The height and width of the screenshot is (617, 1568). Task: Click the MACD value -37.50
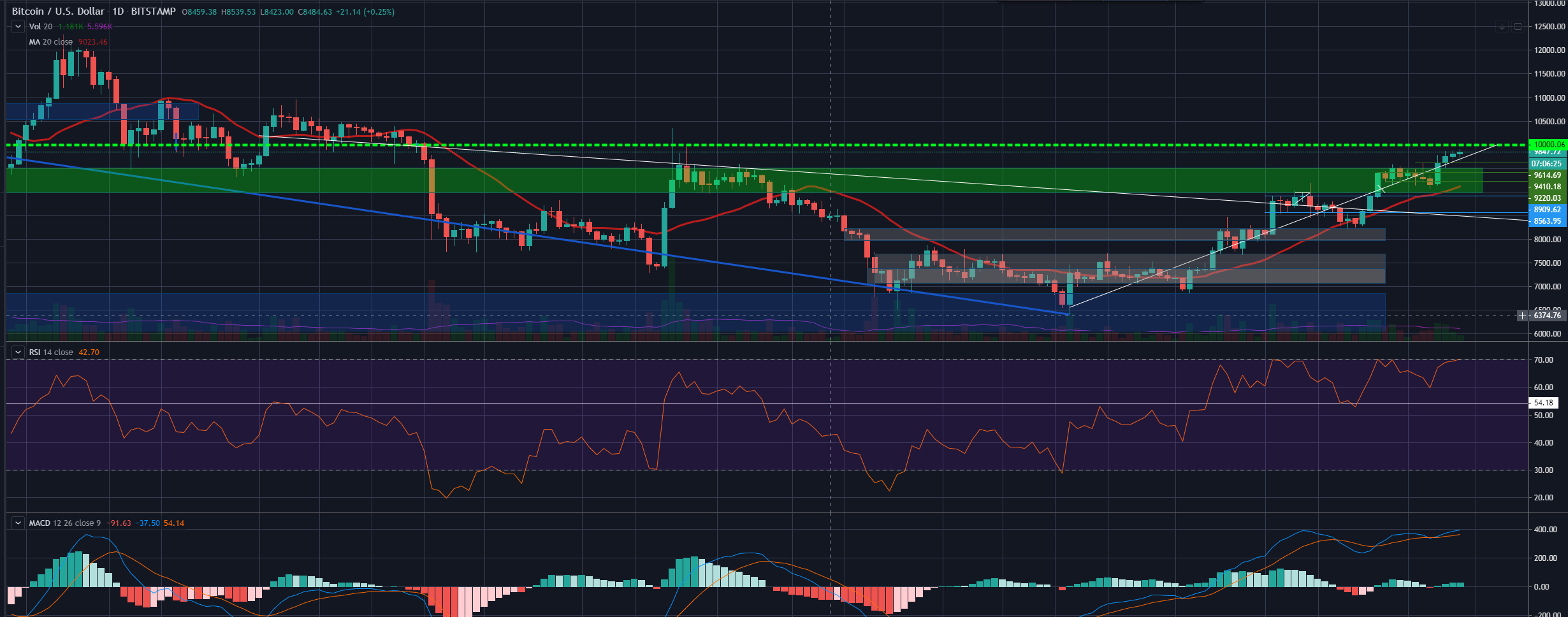147,523
